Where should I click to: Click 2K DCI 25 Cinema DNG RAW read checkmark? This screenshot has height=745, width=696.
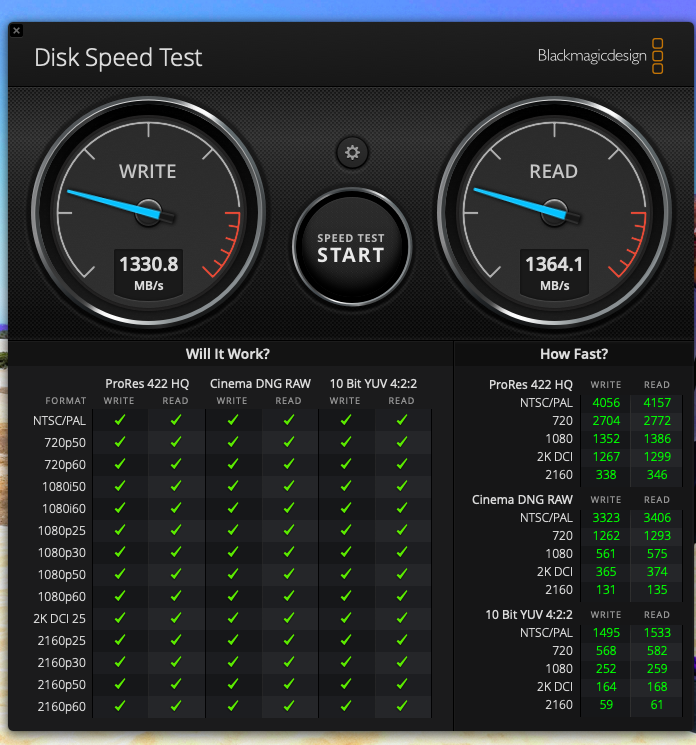click(x=289, y=618)
